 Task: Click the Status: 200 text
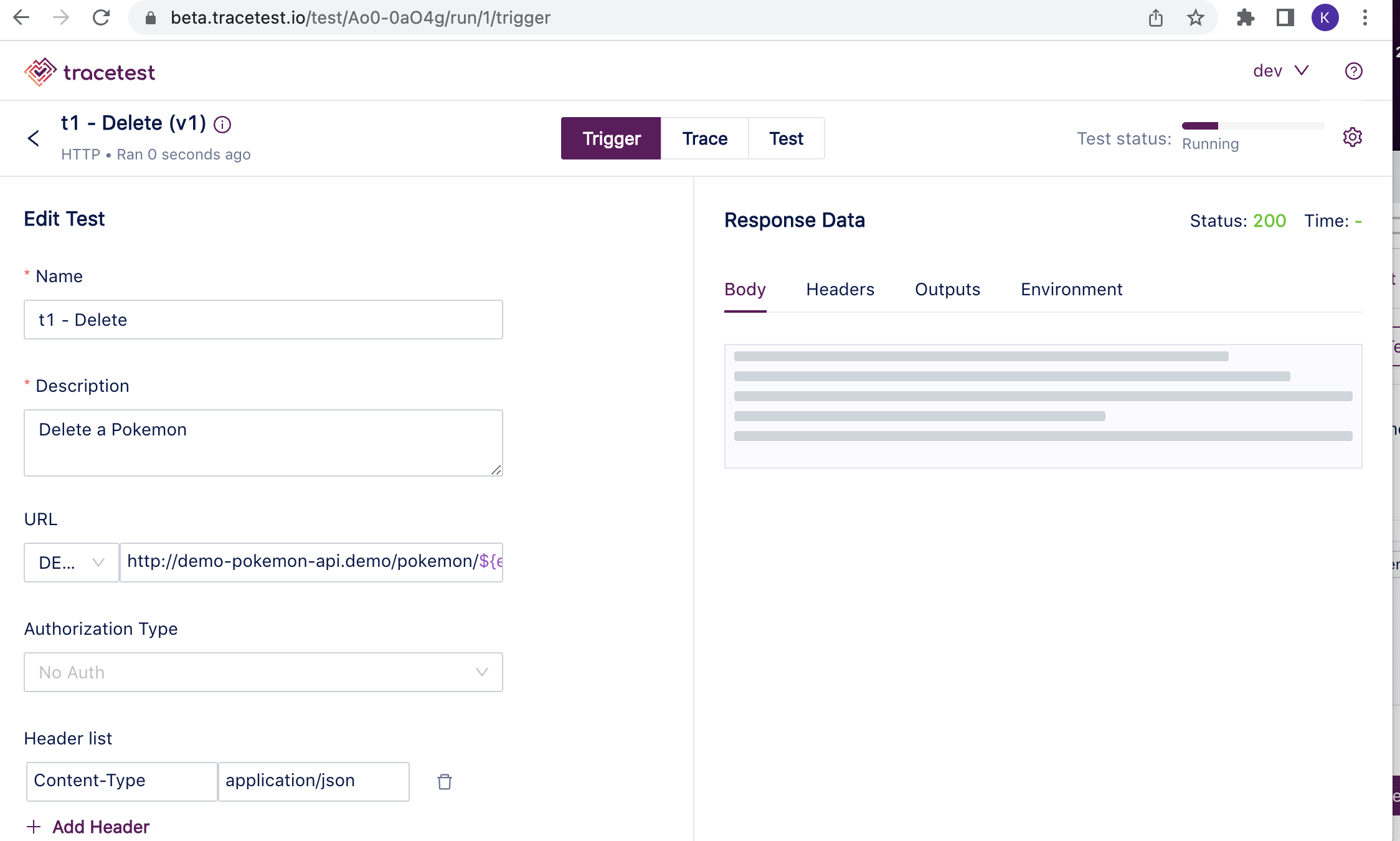(1237, 221)
